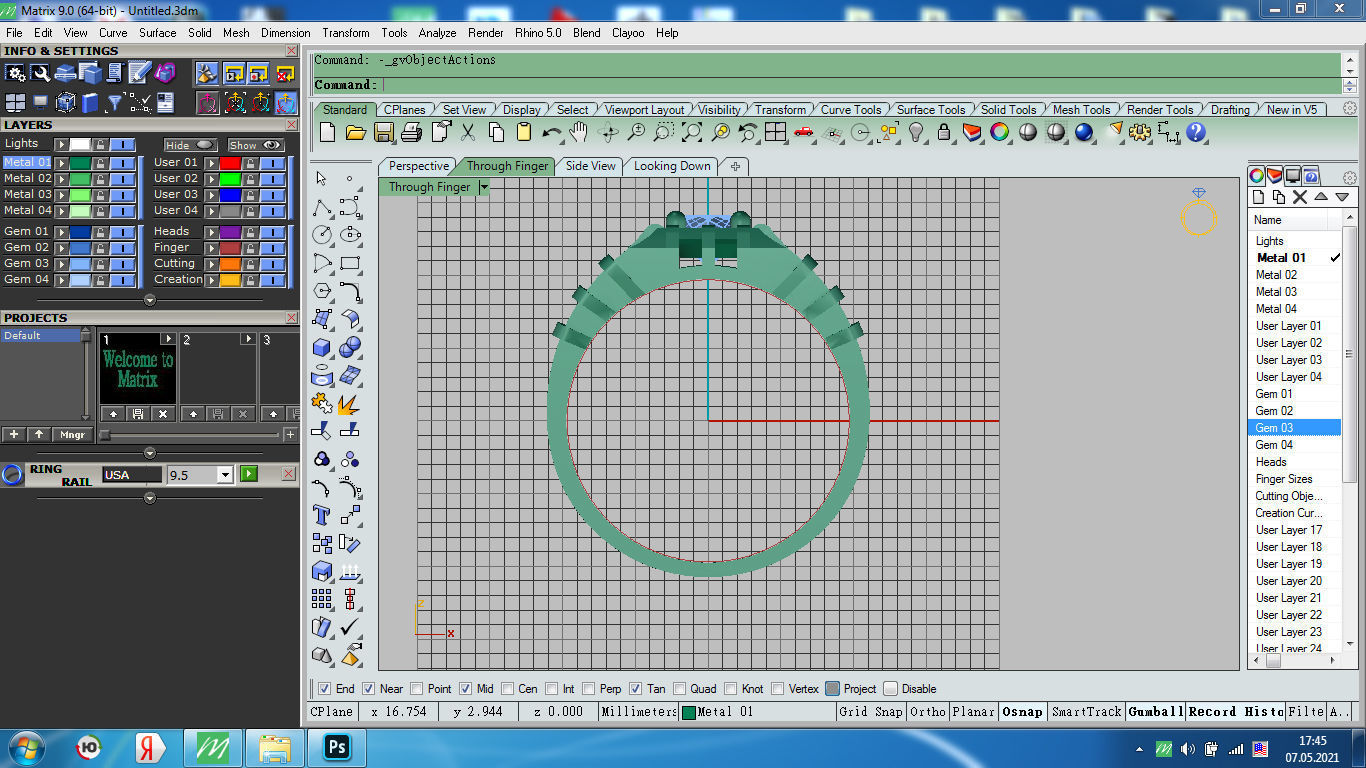
Task: Expand the Gem 01 layer arrow button
Action: (61, 232)
